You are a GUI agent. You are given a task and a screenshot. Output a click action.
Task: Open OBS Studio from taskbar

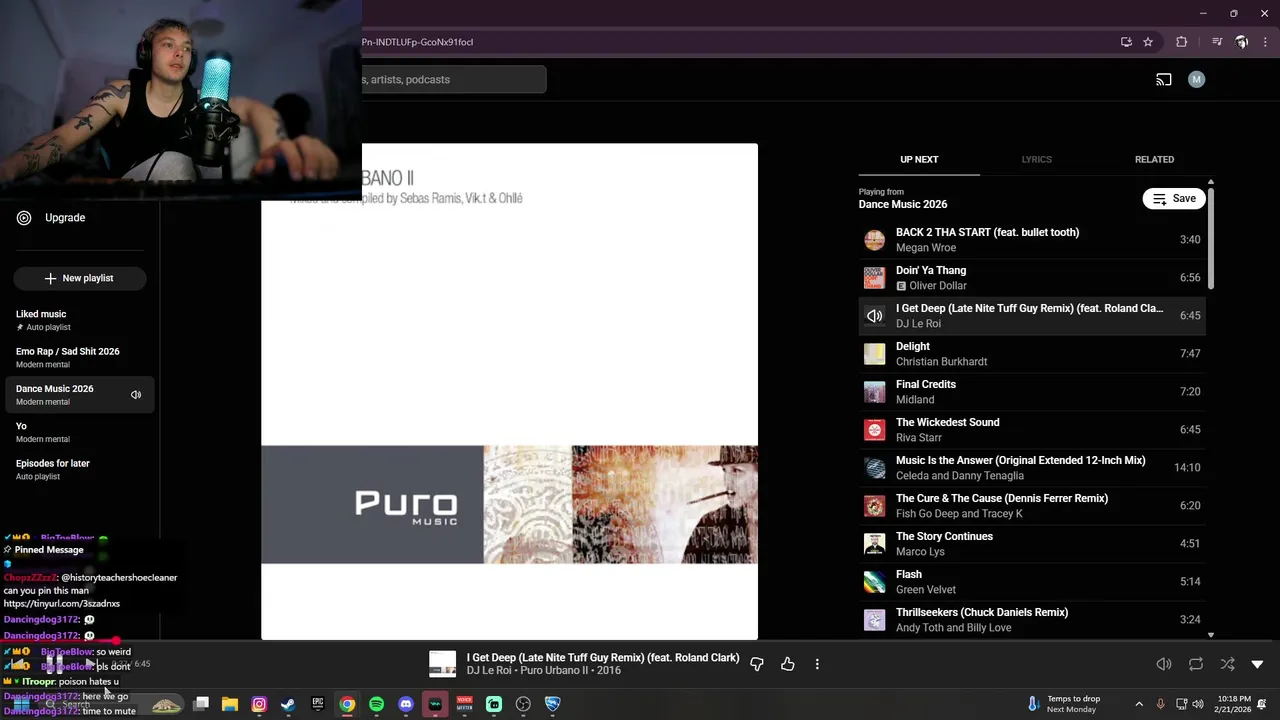coord(523,704)
